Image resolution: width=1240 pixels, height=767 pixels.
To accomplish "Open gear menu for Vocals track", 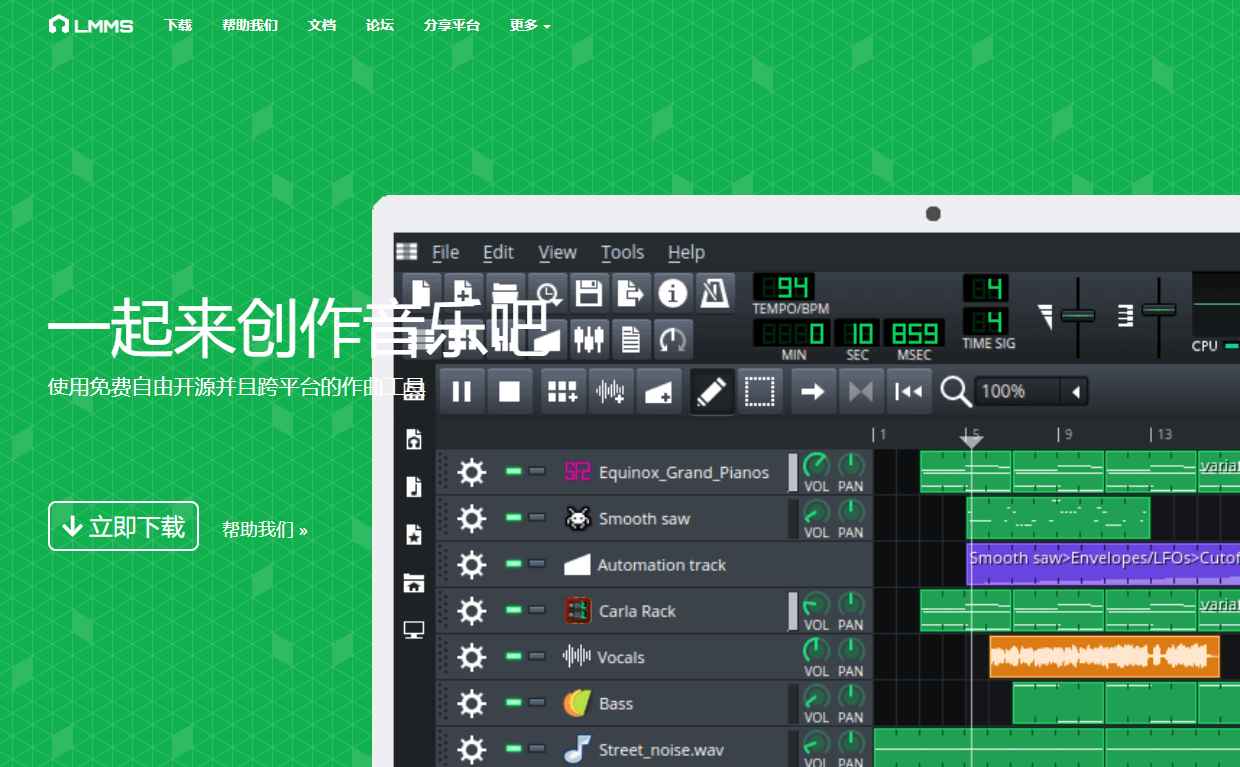I will (472, 656).
